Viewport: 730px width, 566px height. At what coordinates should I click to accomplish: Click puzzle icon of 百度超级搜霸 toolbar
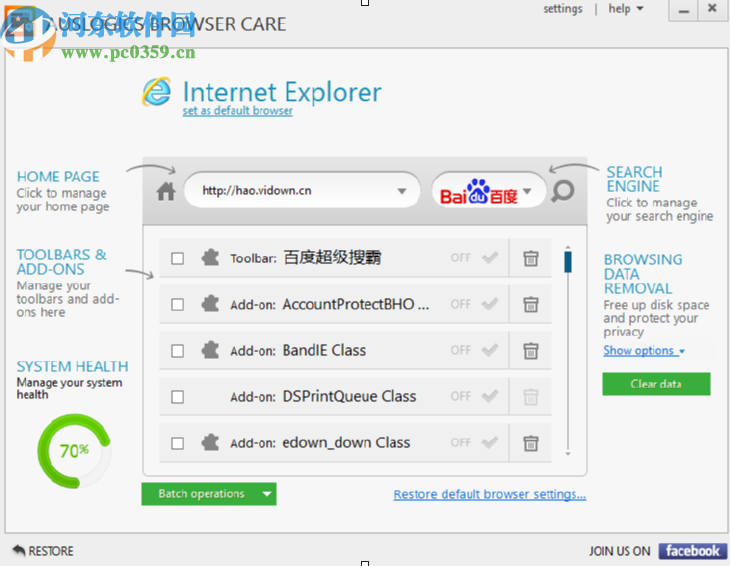click(x=210, y=257)
